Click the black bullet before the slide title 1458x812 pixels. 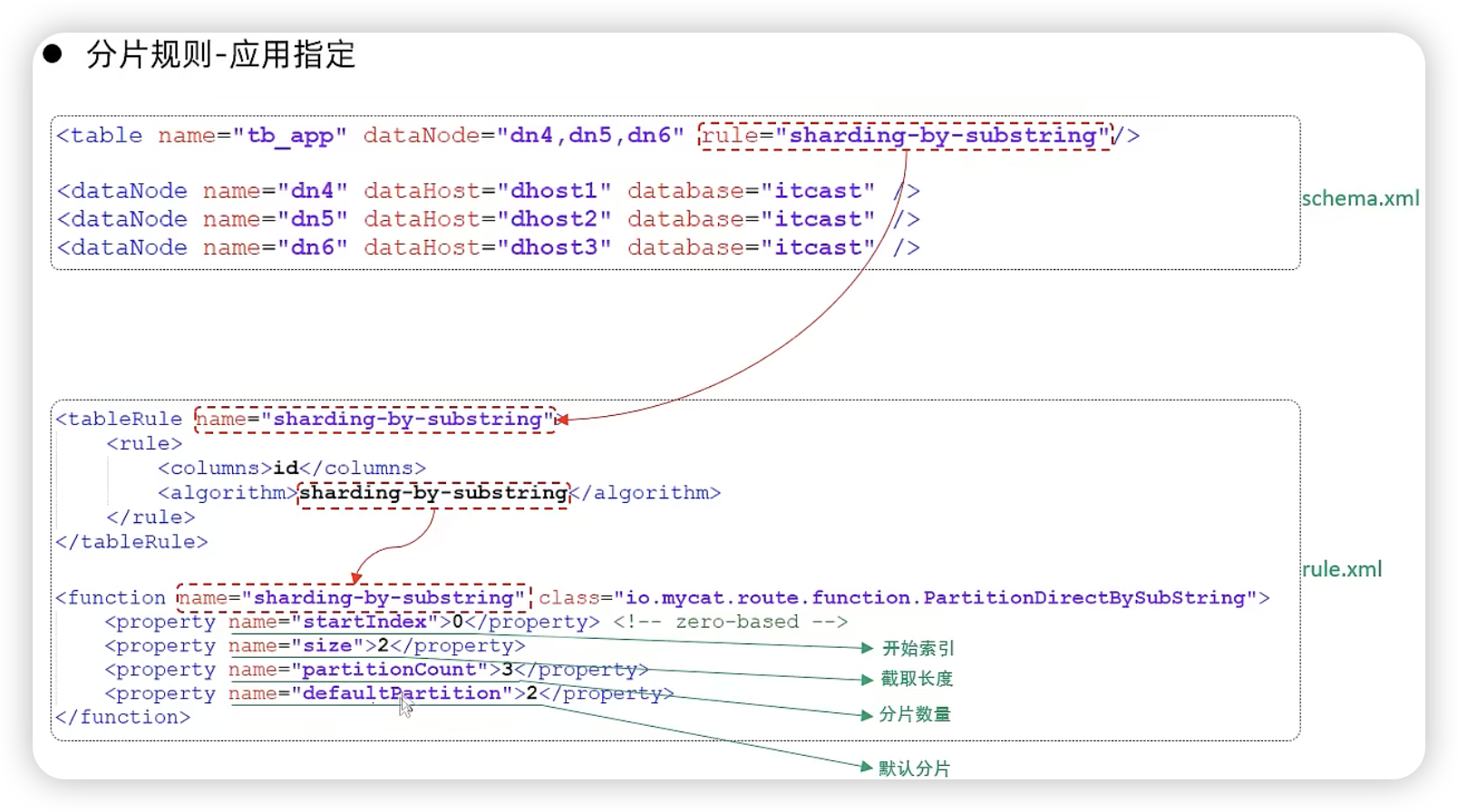[x=53, y=54]
